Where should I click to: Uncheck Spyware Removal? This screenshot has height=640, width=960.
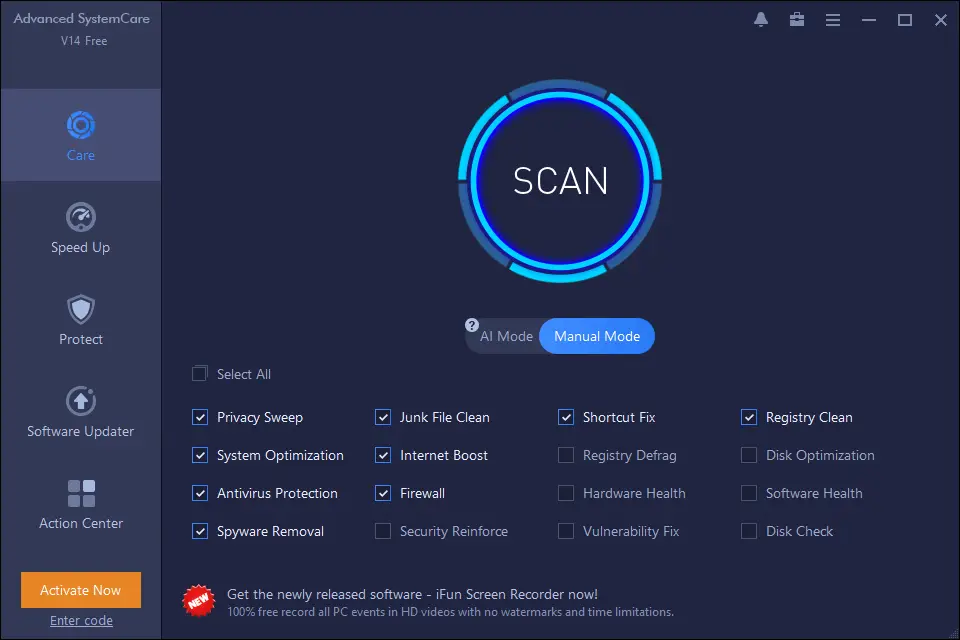(x=200, y=531)
